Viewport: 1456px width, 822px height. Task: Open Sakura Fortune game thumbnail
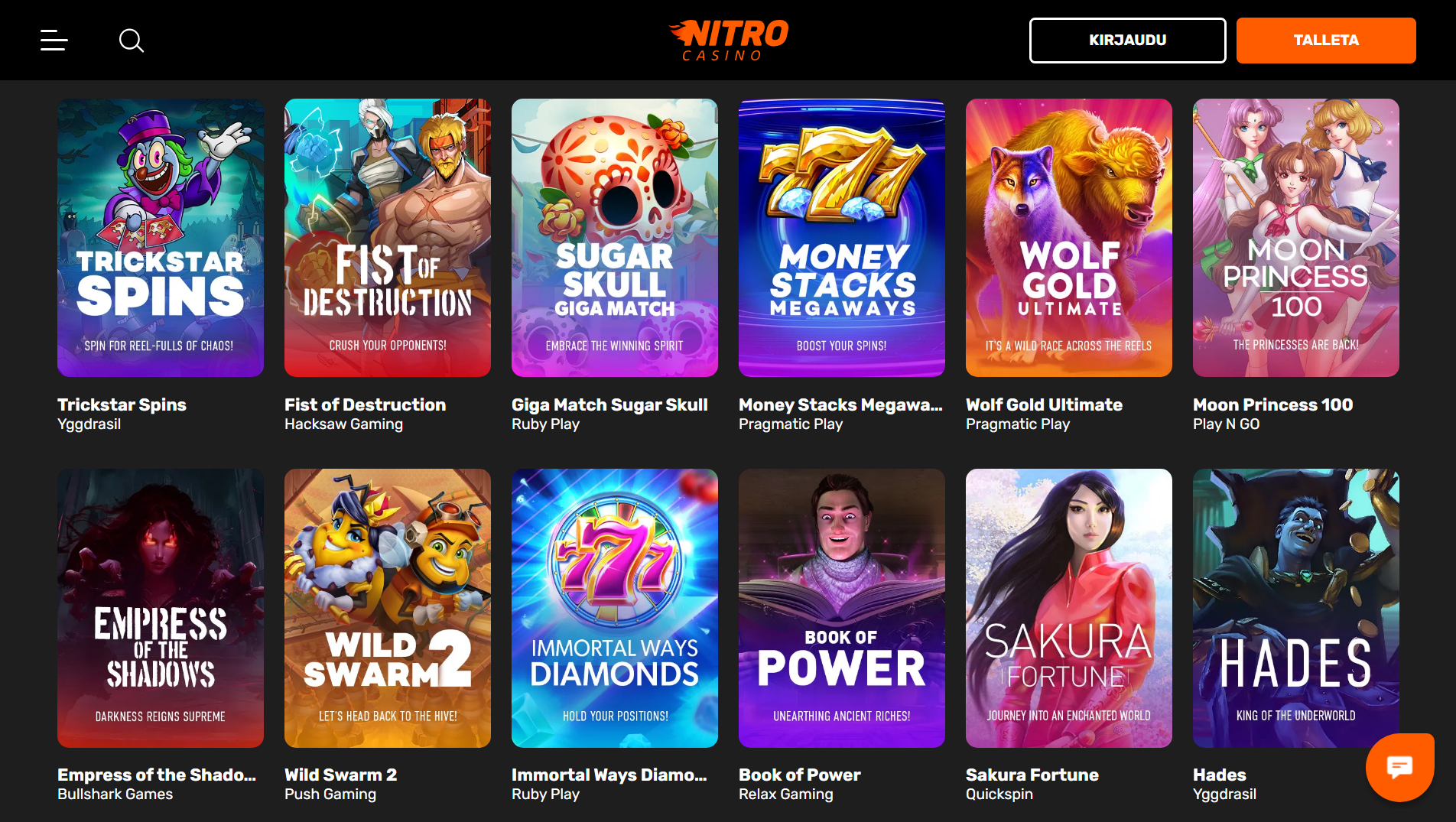(1069, 608)
